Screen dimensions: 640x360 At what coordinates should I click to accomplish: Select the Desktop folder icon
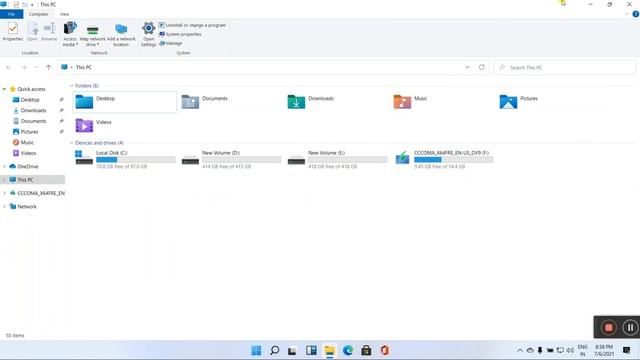coord(84,102)
